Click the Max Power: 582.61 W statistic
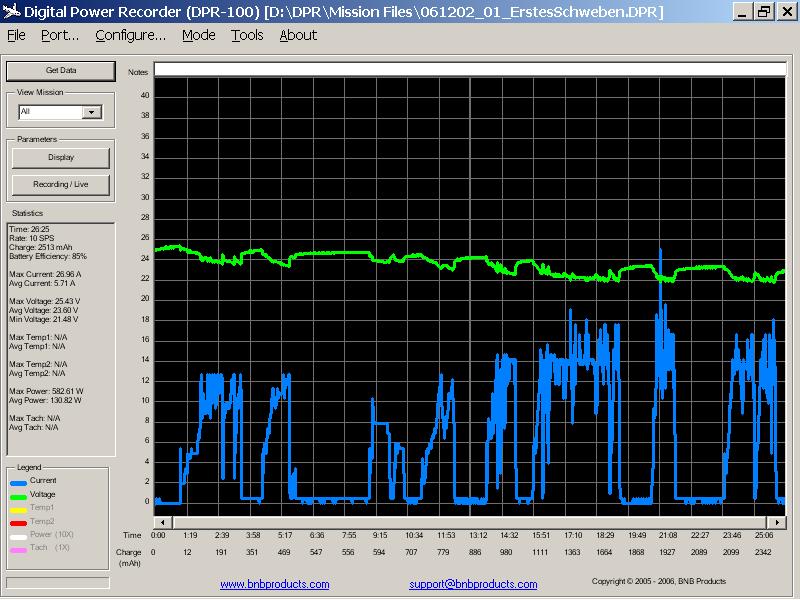The width and height of the screenshot is (800, 600). point(46,391)
